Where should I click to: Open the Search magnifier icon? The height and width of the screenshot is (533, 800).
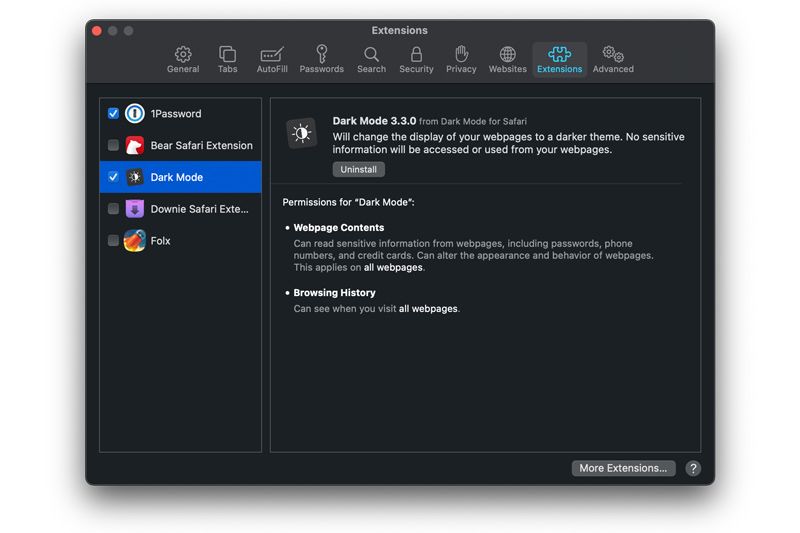coord(371,54)
